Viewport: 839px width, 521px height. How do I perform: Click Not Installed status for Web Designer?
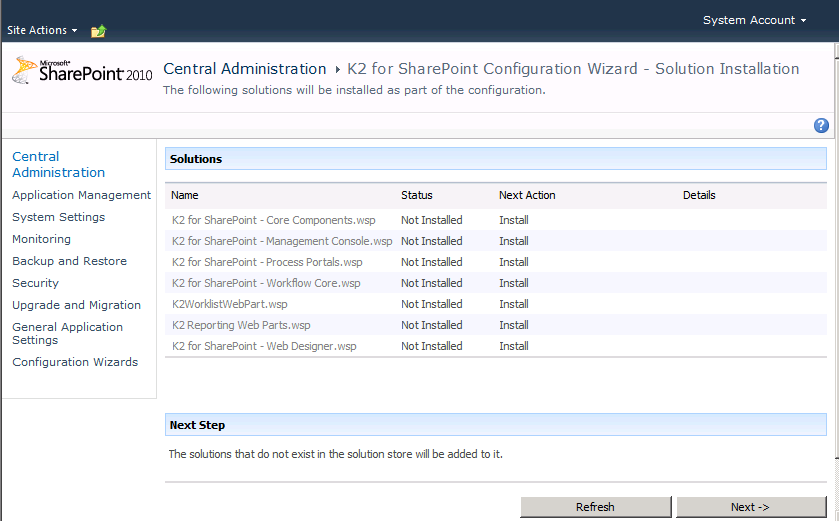coord(432,346)
